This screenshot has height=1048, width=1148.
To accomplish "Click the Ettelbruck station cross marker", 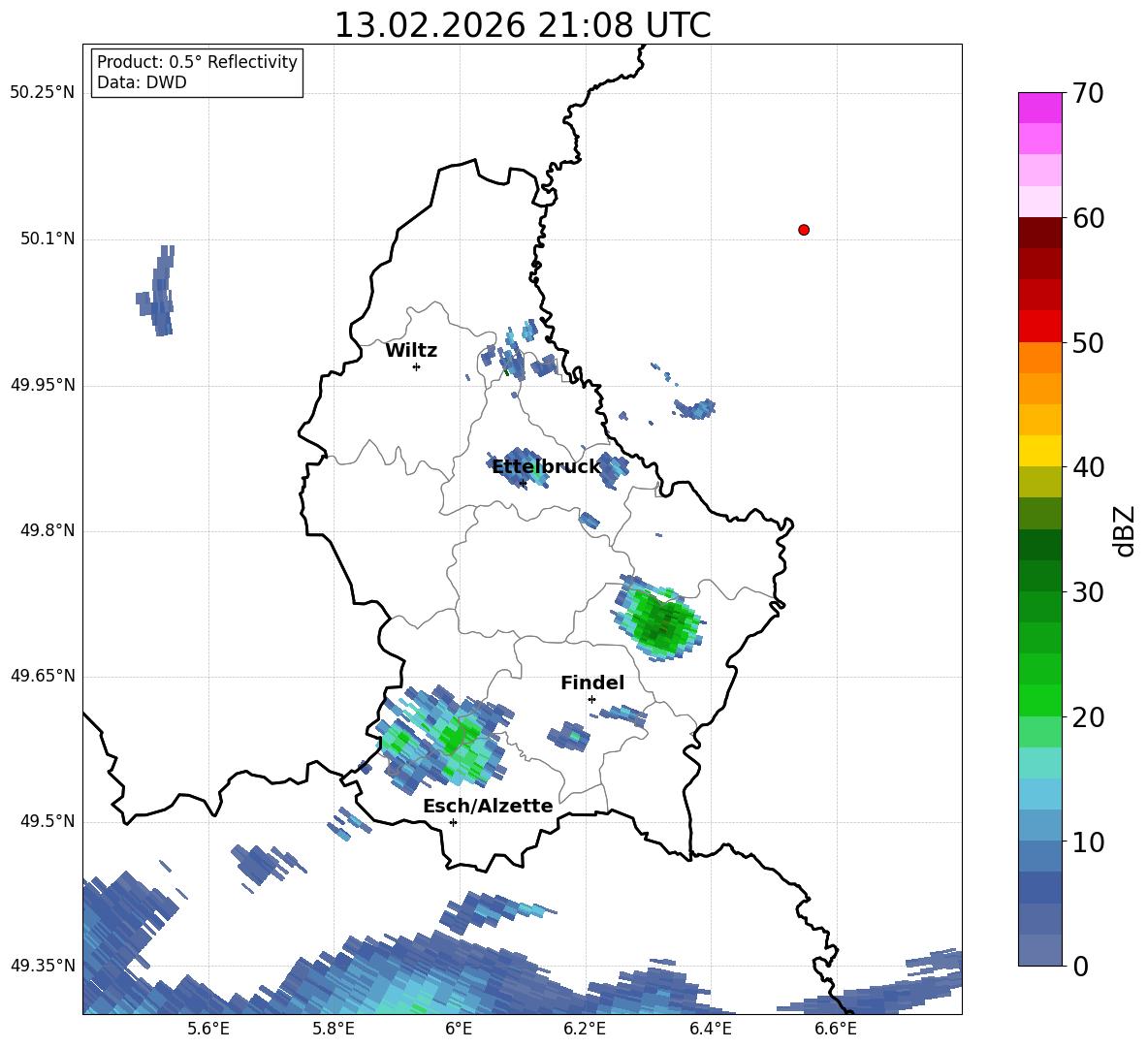I will point(523,483).
